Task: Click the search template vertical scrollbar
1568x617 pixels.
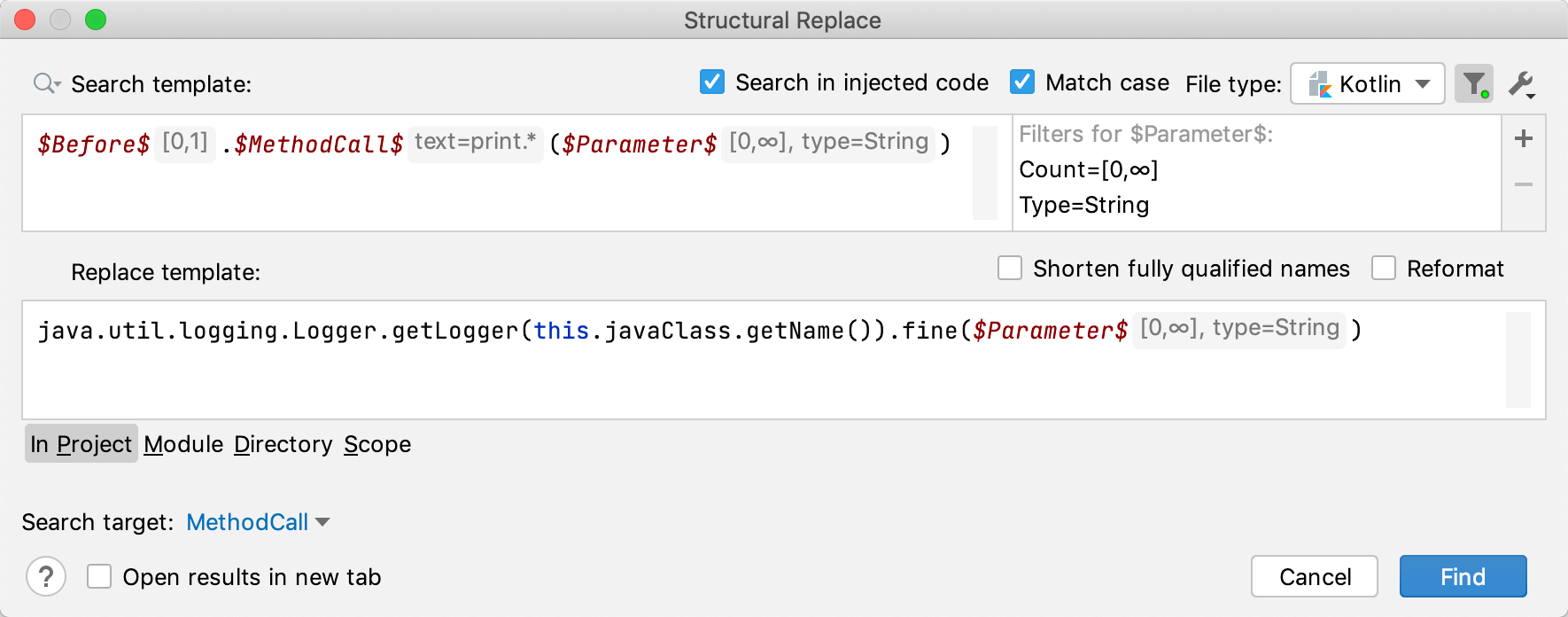Action: [x=985, y=173]
